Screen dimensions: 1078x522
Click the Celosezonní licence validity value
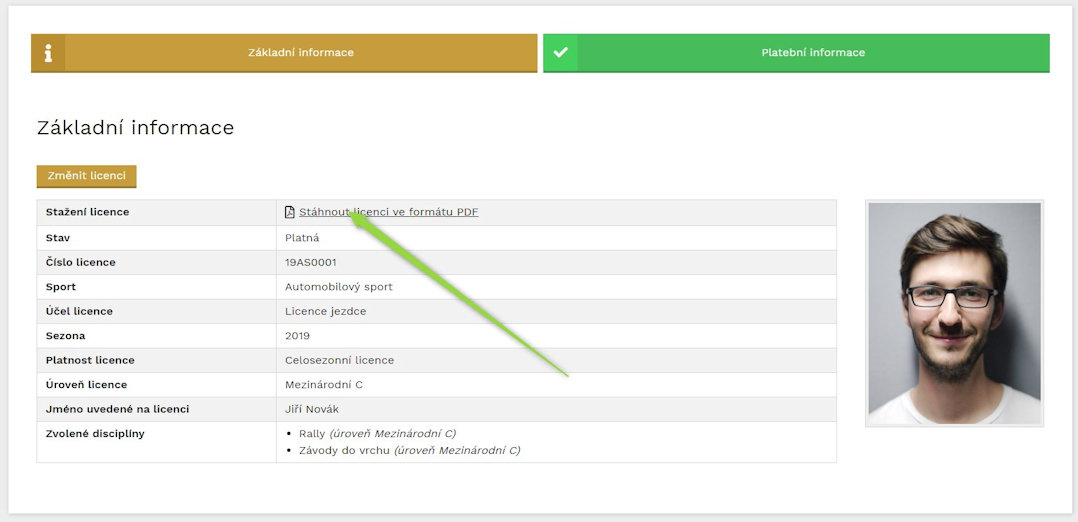click(x=340, y=360)
